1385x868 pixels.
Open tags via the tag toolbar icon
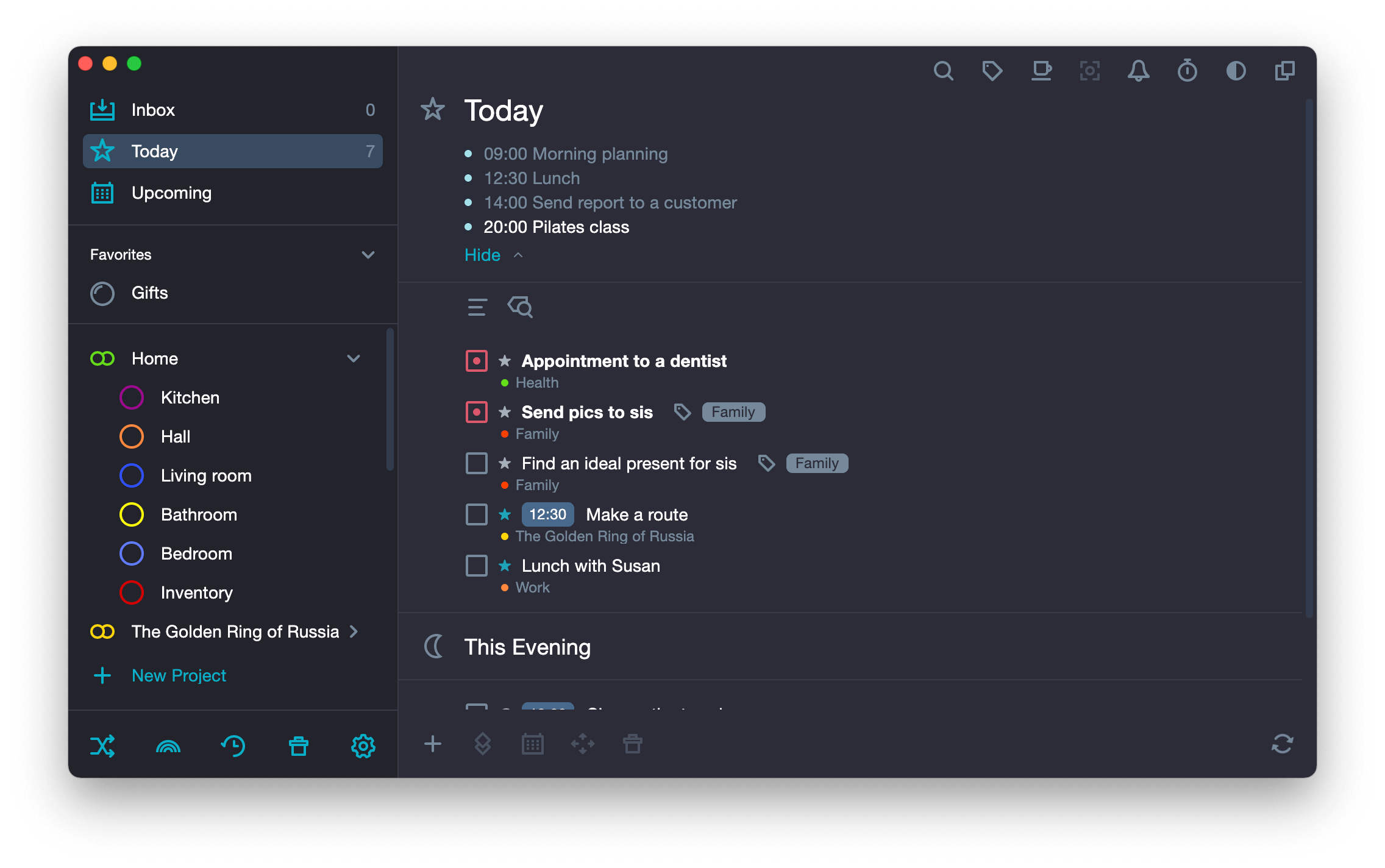coord(992,71)
